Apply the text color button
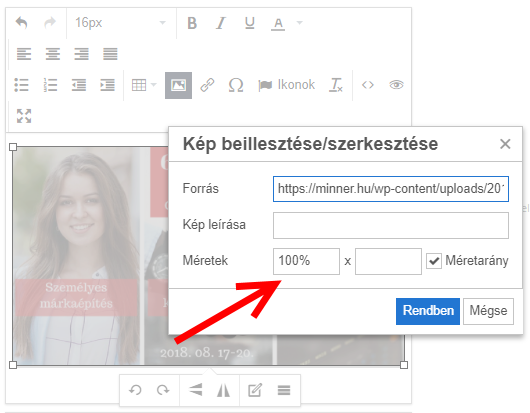 coord(278,23)
